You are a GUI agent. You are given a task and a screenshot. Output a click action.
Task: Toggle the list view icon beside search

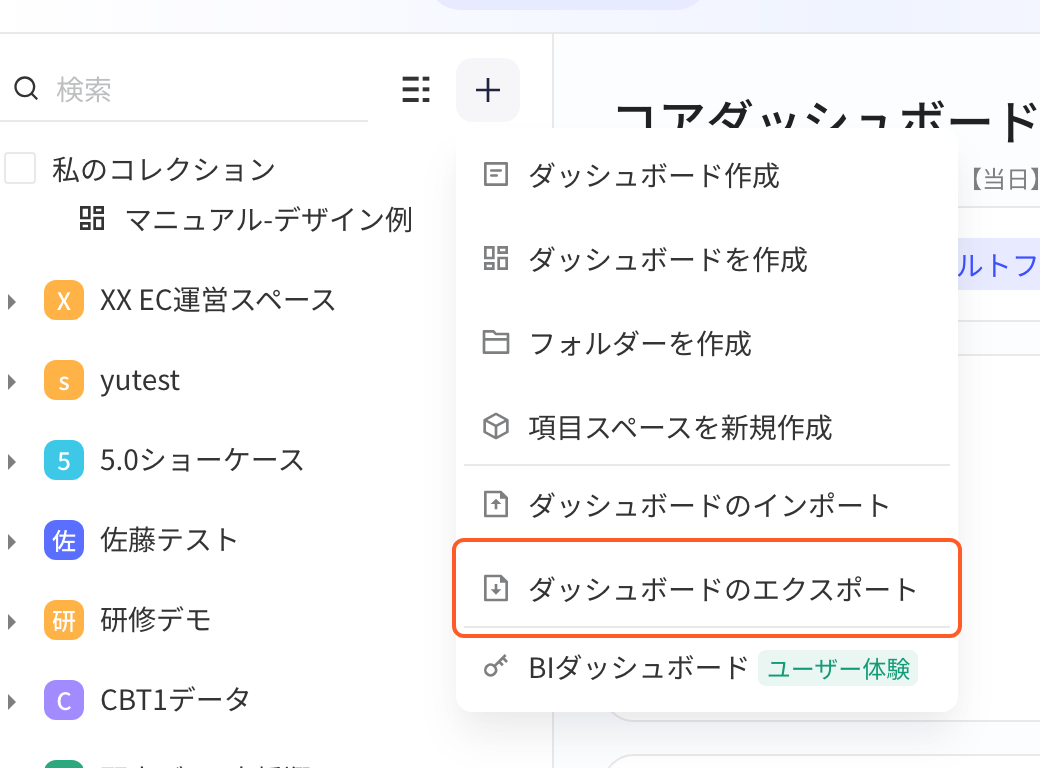[416, 89]
